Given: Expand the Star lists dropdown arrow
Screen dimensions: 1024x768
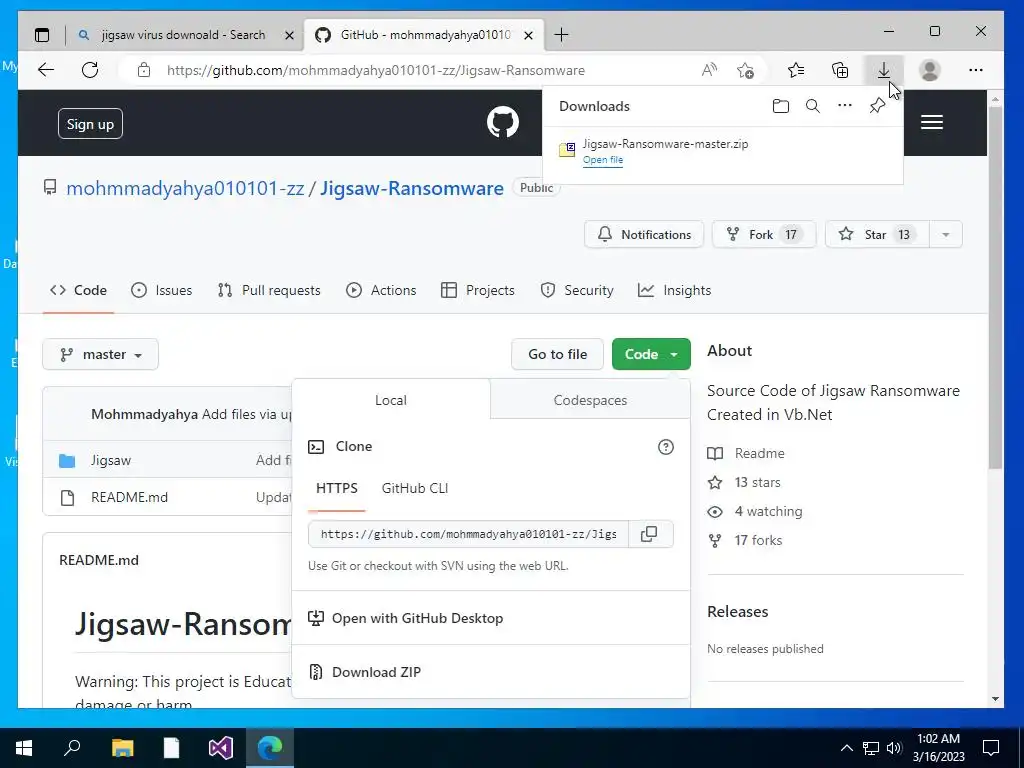Looking at the screenshot, I should [x=945, y=234].
